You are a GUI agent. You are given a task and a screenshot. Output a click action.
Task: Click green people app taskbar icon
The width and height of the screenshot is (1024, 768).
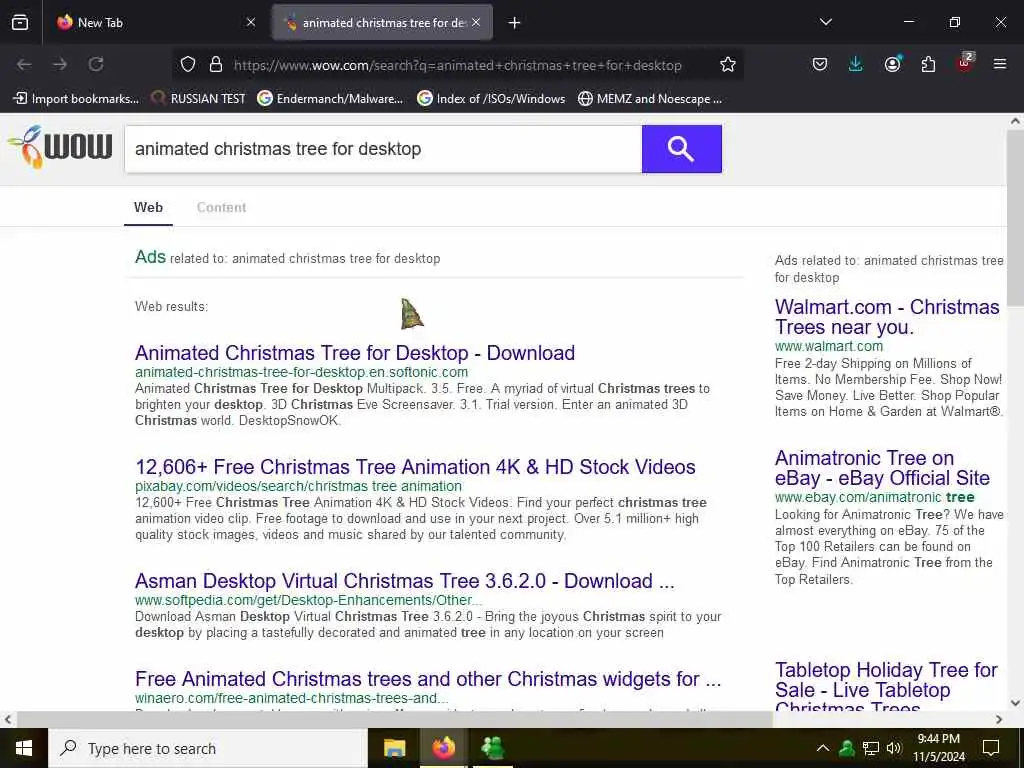point(493,748)
